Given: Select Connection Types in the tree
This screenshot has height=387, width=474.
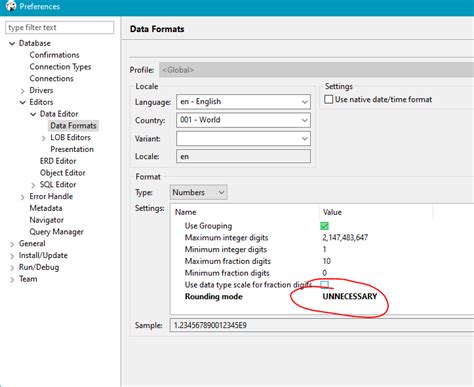Looking at the screenshot, I should (60, 67).
